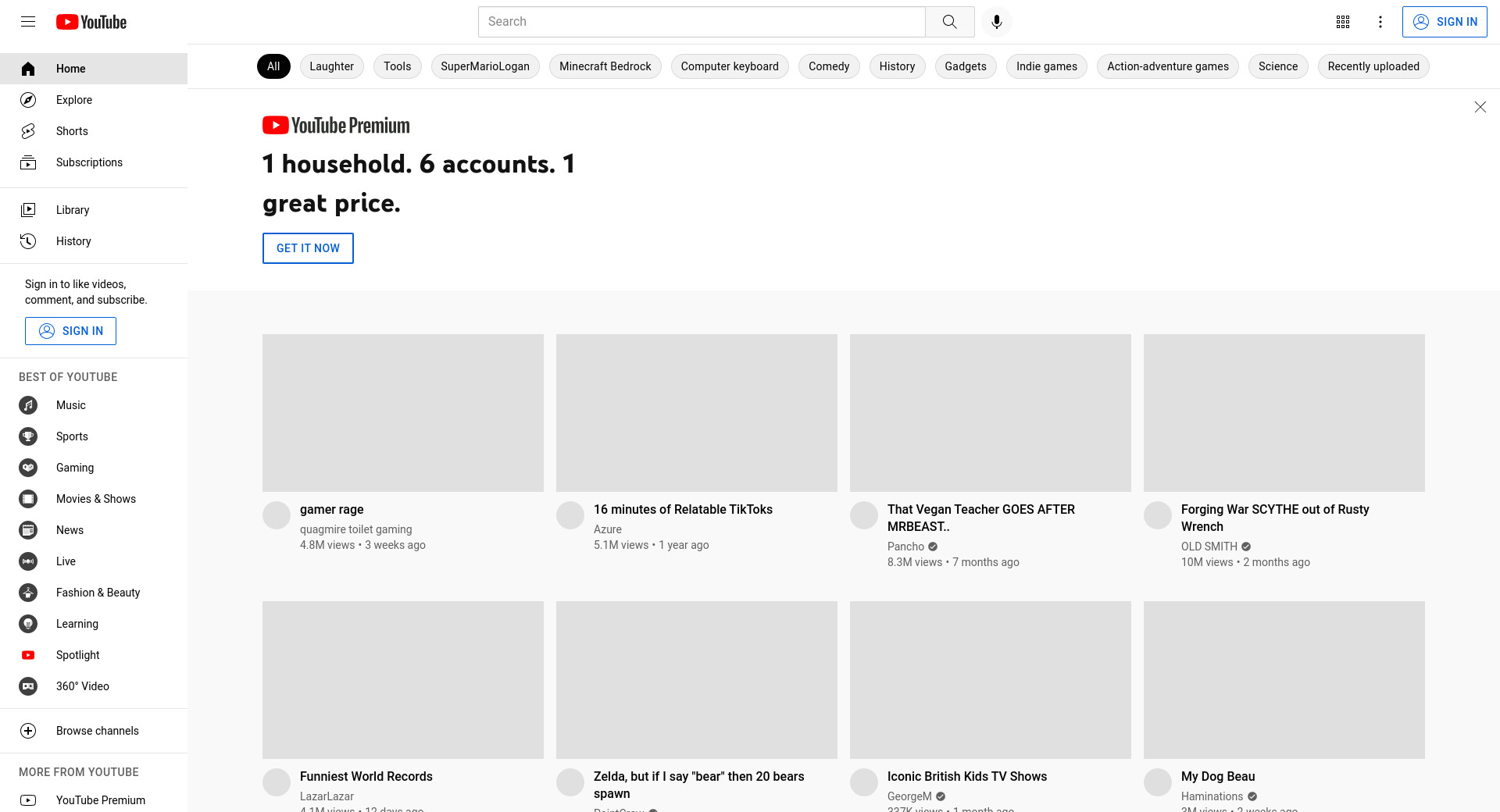Open the OLD SMITH channel link
This screenshot has height=812, width=1500.
tap(1209, 547)
